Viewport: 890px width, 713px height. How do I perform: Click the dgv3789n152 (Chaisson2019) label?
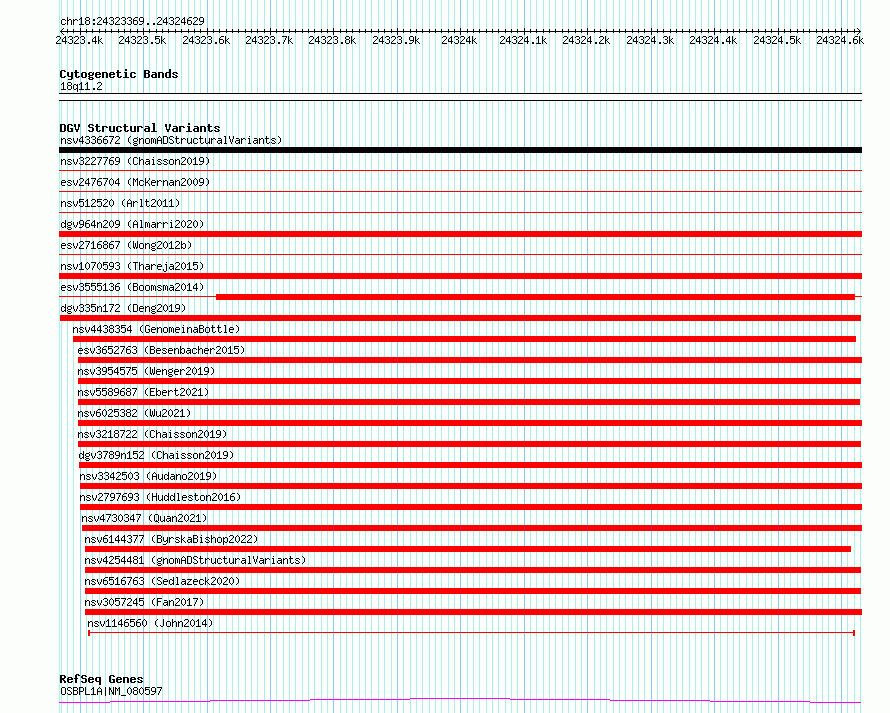click(156, 455)
